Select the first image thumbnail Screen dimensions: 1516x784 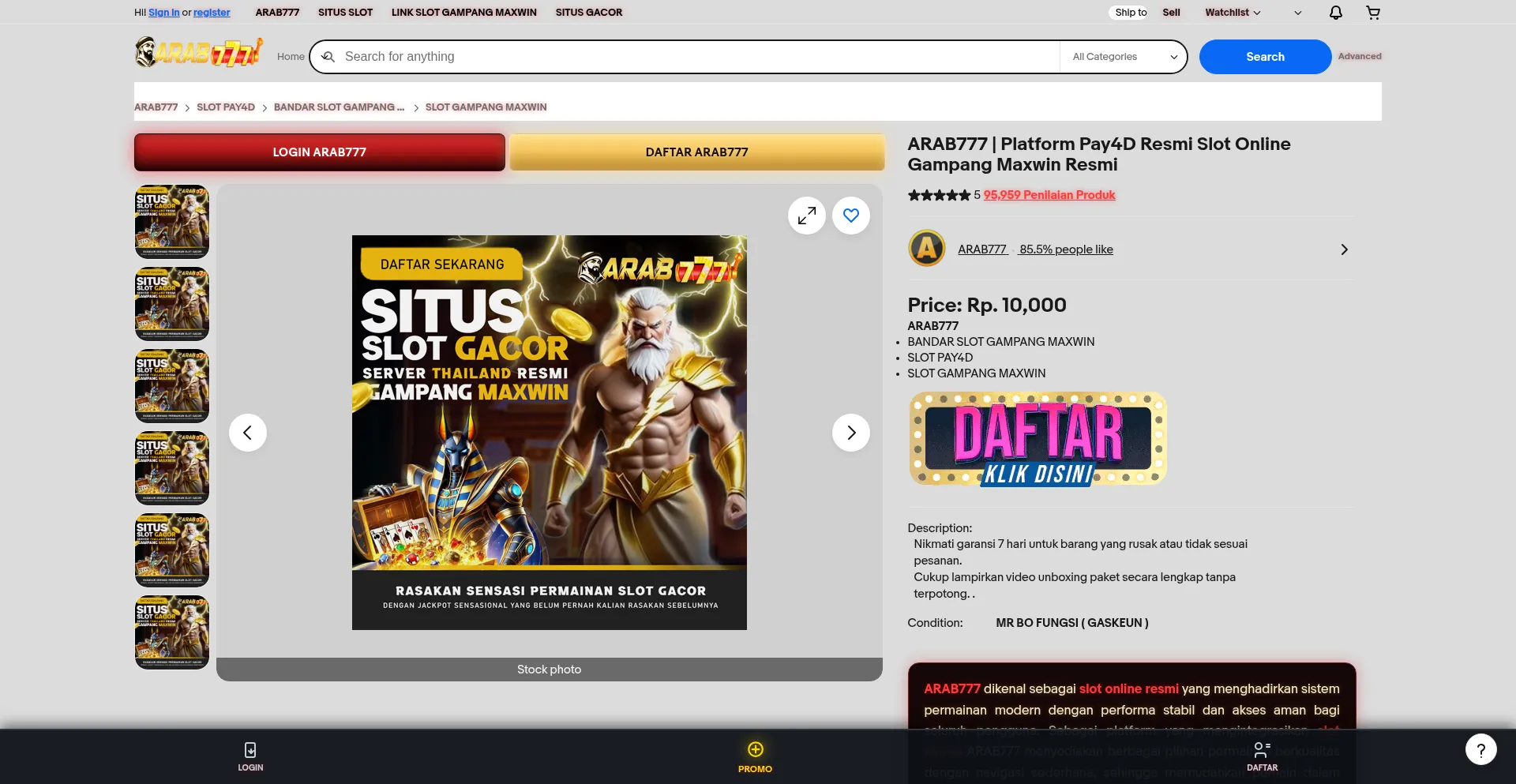click(x=172, y=222)
